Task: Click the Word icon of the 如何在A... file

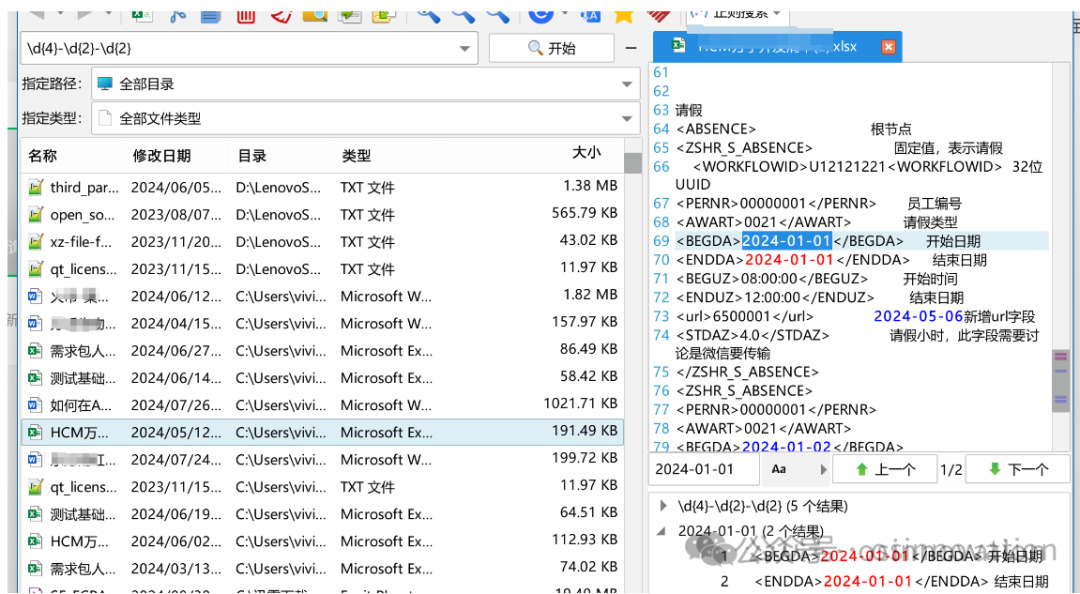Action: [x=35, y=405]
